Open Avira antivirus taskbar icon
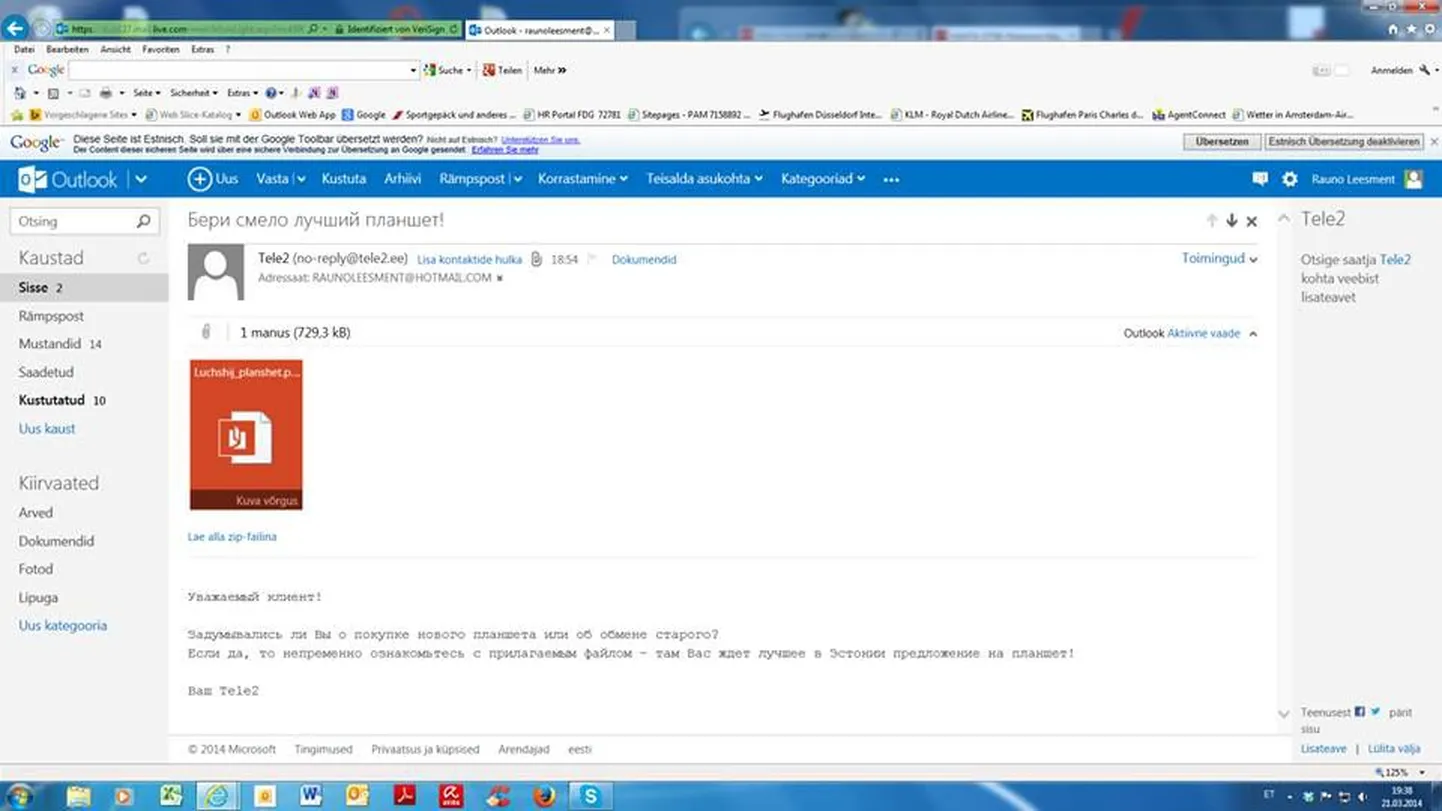The height and width of the screenshot is (811, 1442). tap(451, 796)
